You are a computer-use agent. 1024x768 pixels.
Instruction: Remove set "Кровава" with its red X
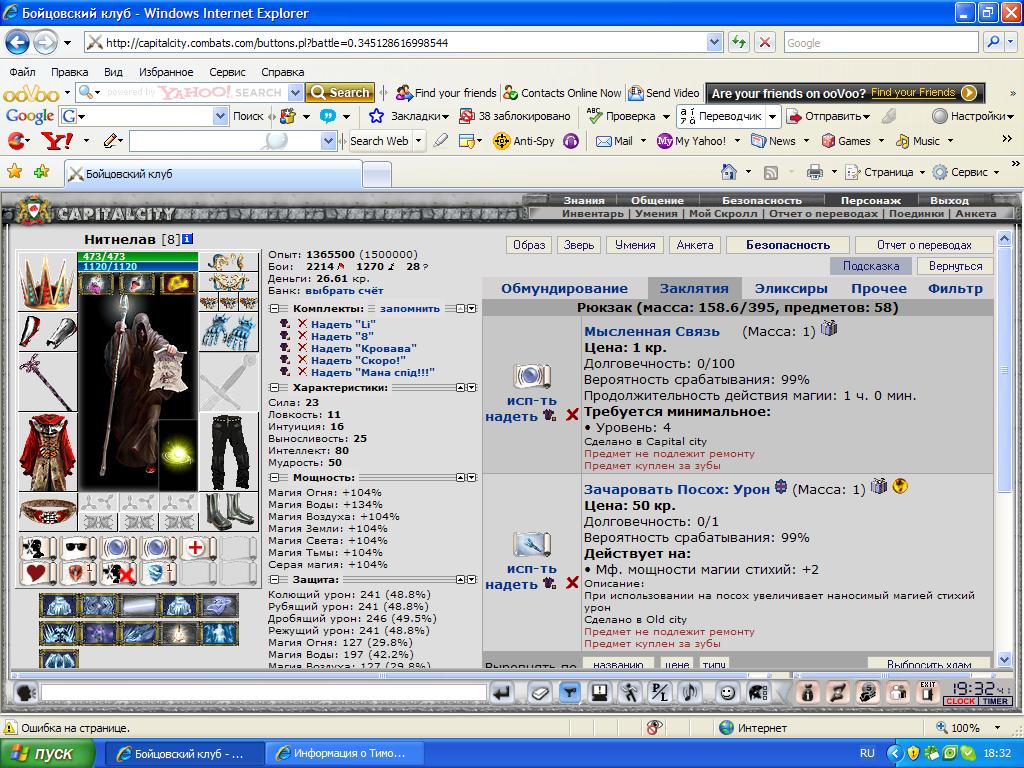302,348
